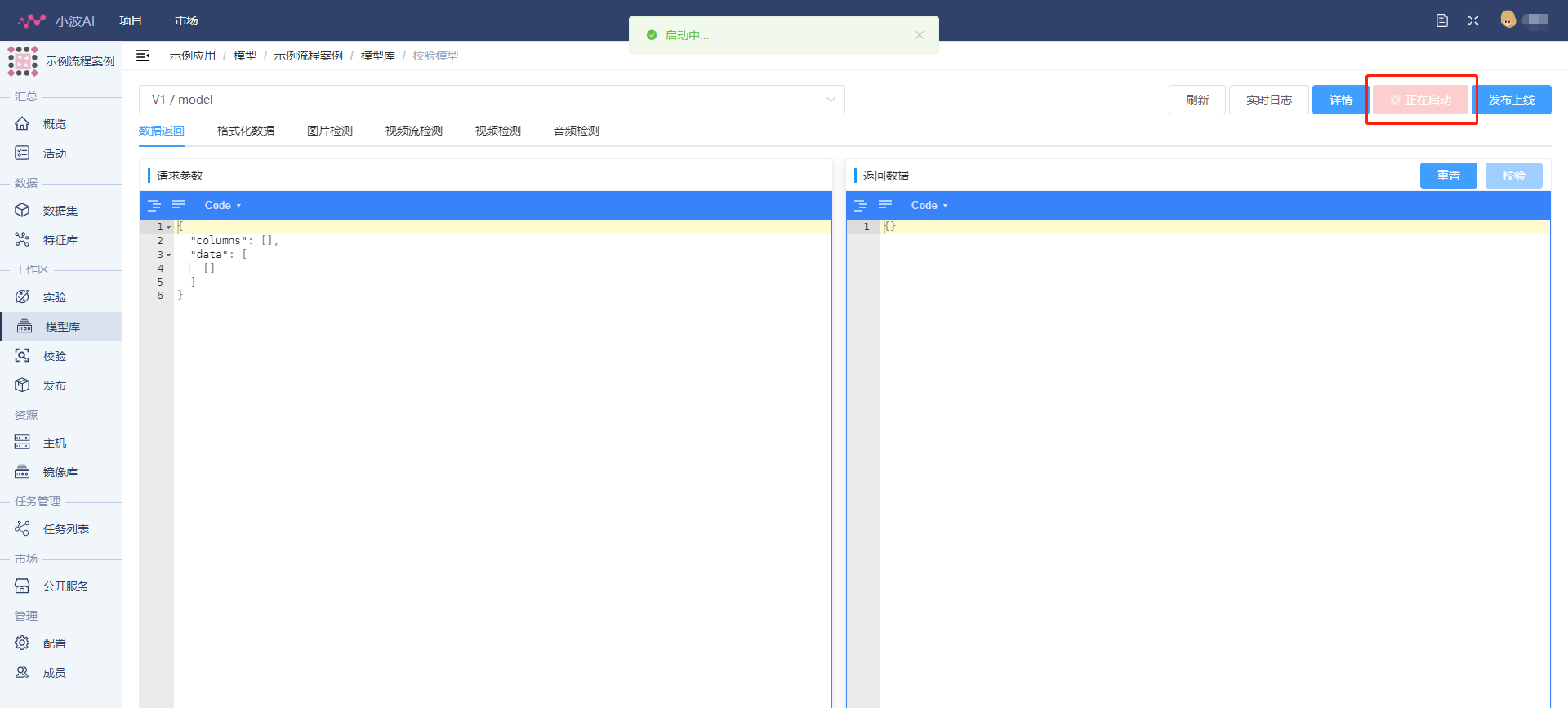Click the 刷新 button
Viewport: 1568px width, 708px height.
click(1197, 100)
